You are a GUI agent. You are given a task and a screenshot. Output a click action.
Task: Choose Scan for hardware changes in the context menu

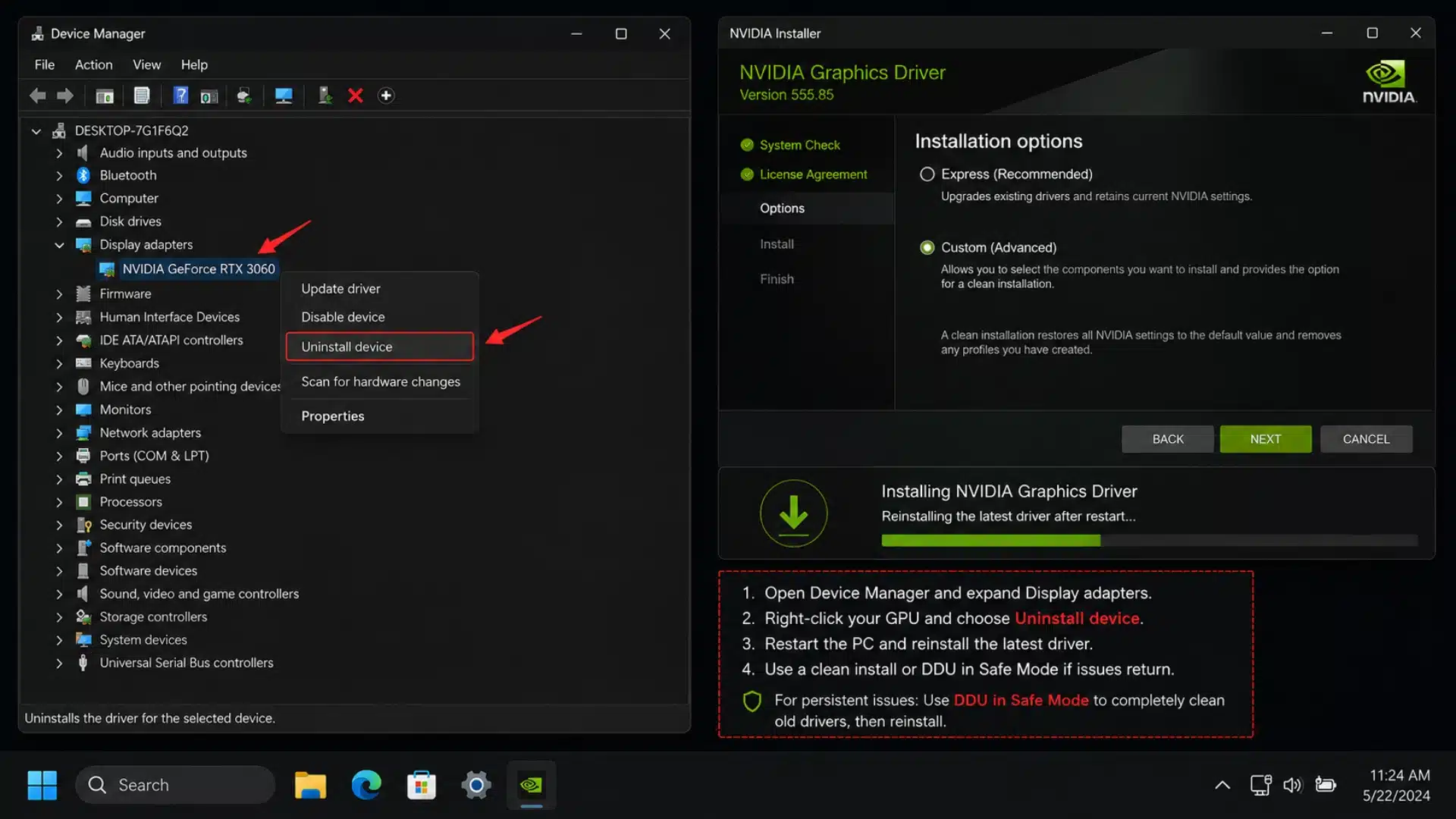point(379,381)
